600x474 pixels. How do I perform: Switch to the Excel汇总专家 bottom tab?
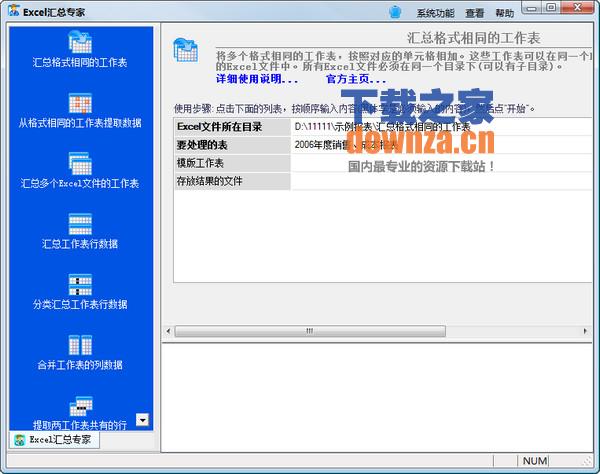tap(54, 440)
